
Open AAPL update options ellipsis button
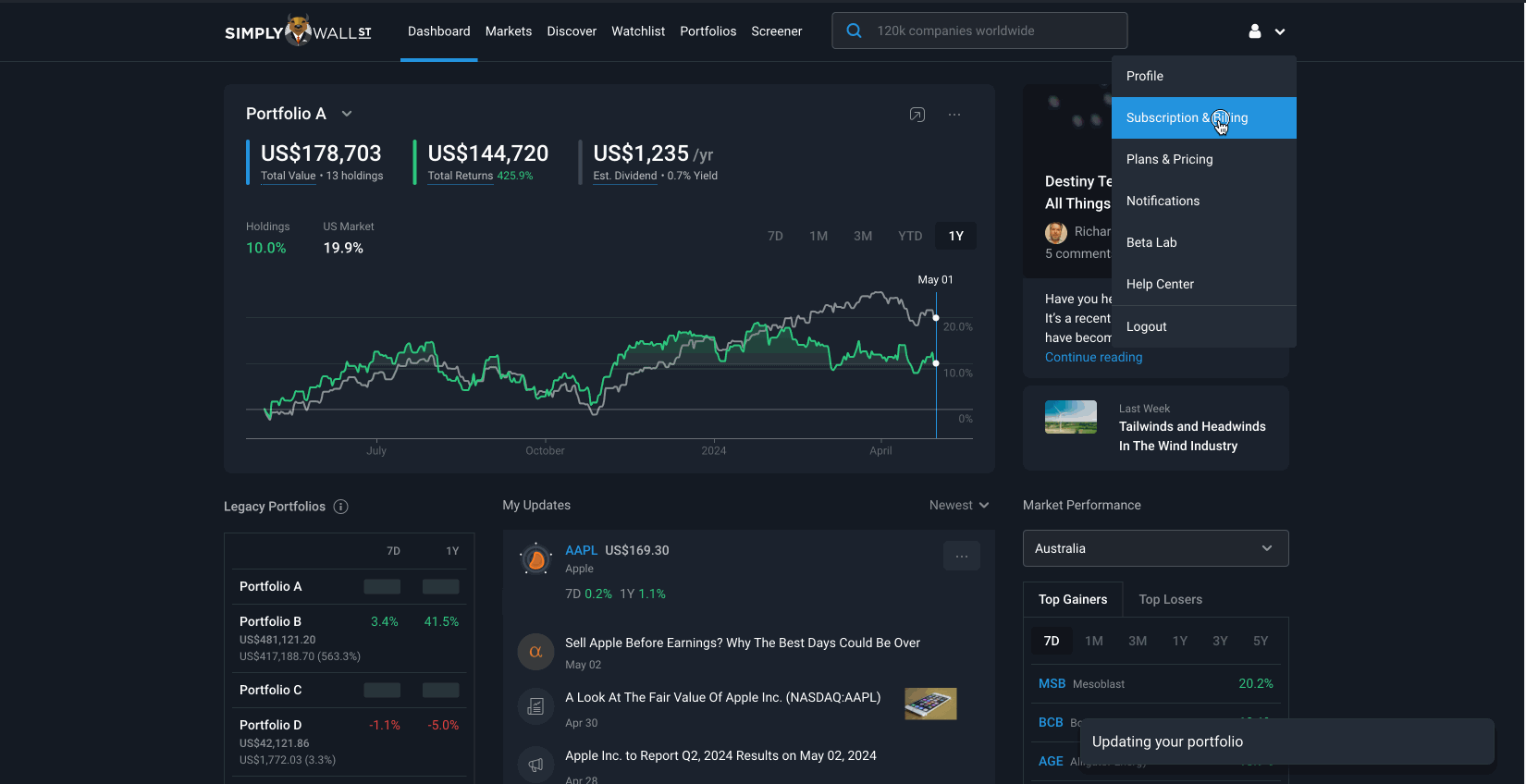[961, 556]
